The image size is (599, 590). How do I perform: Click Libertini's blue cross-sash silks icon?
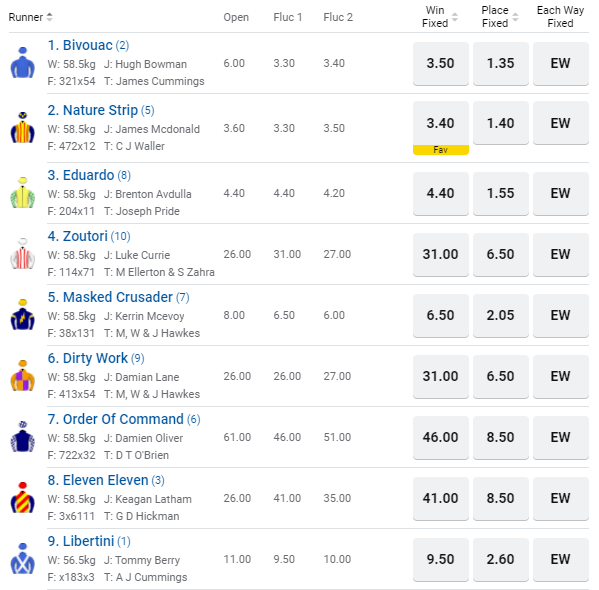tap(23, 559)
